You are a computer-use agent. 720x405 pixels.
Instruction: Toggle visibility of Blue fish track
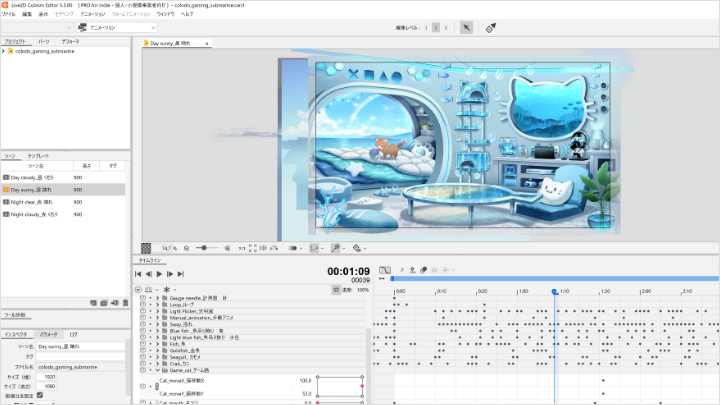click(x=143, y=331)
